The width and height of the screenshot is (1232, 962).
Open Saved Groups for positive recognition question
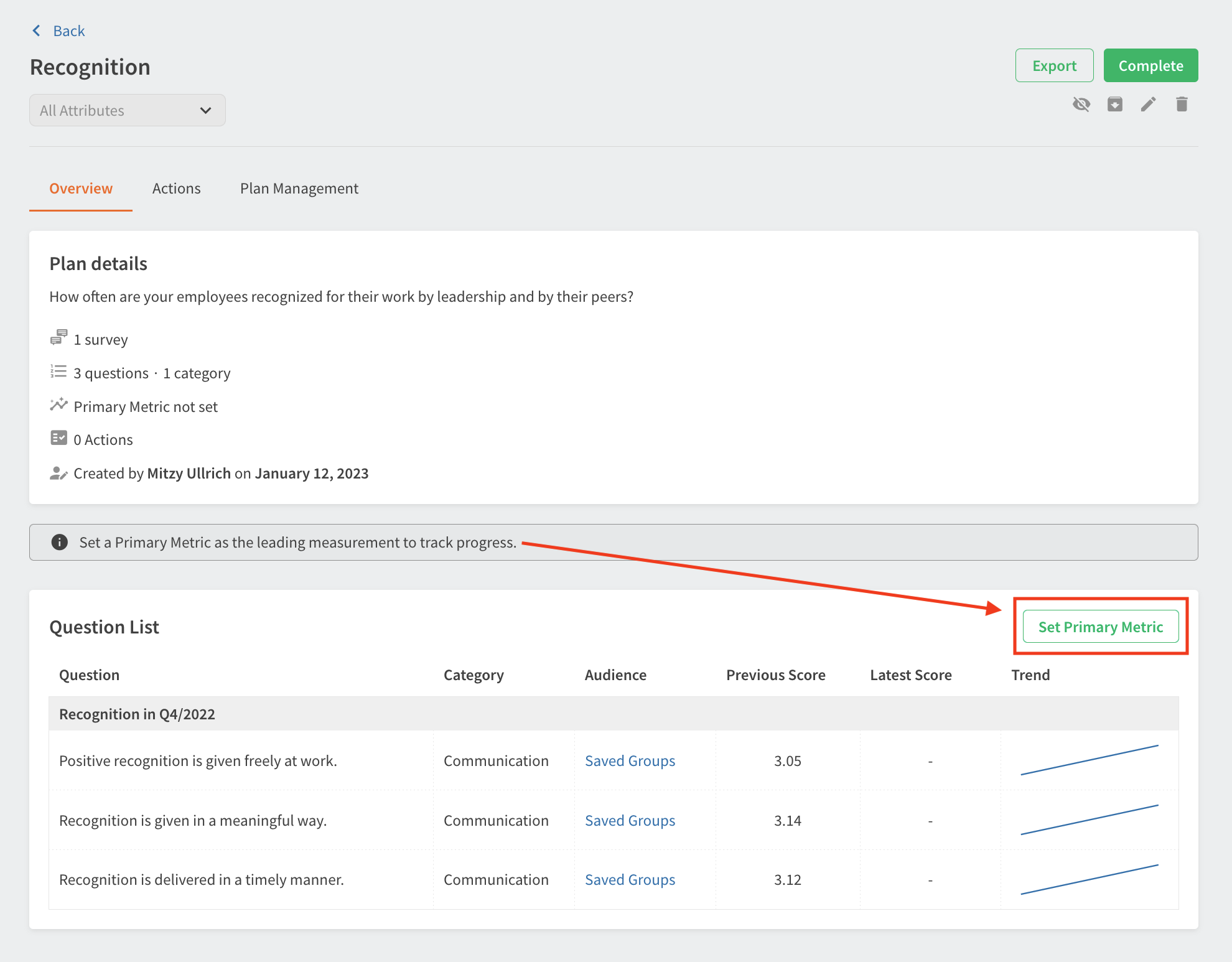pos(630,760)
